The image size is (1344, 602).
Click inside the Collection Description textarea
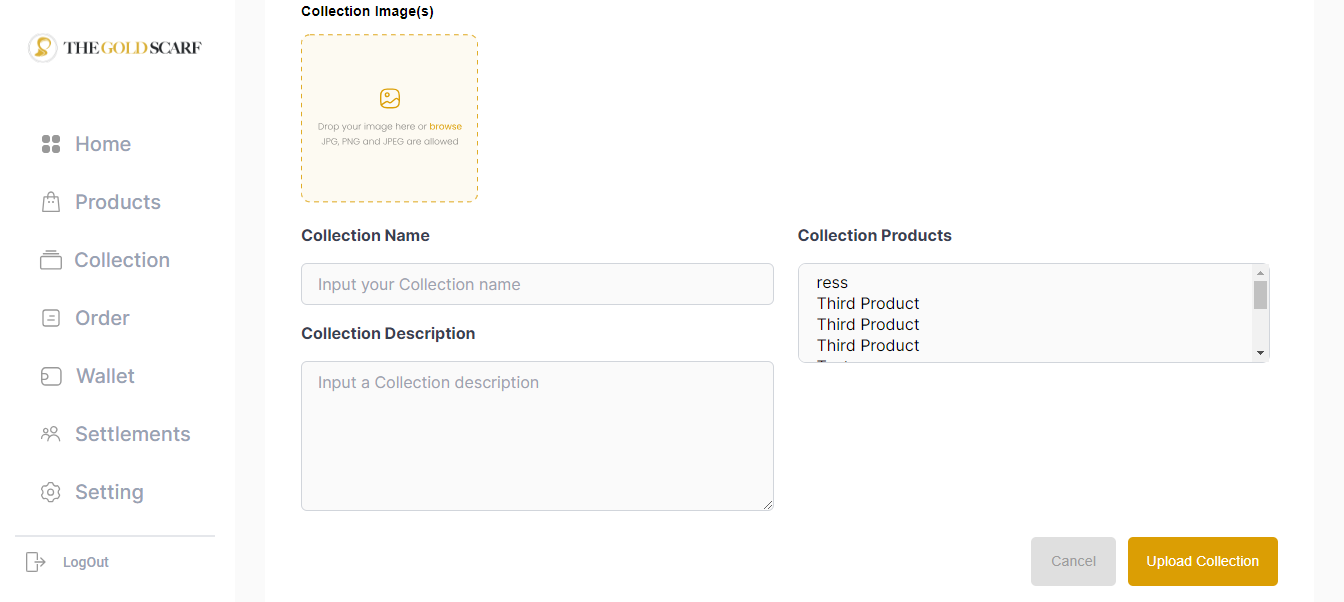[537, 436]
